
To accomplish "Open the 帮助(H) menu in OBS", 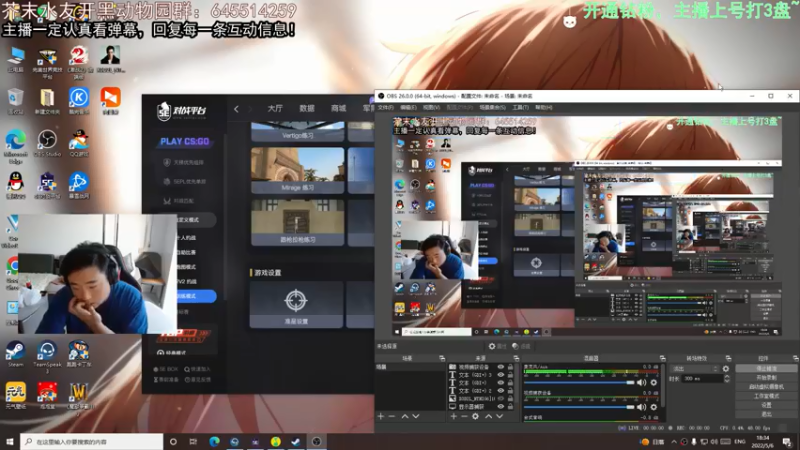I will click(544, 108).
